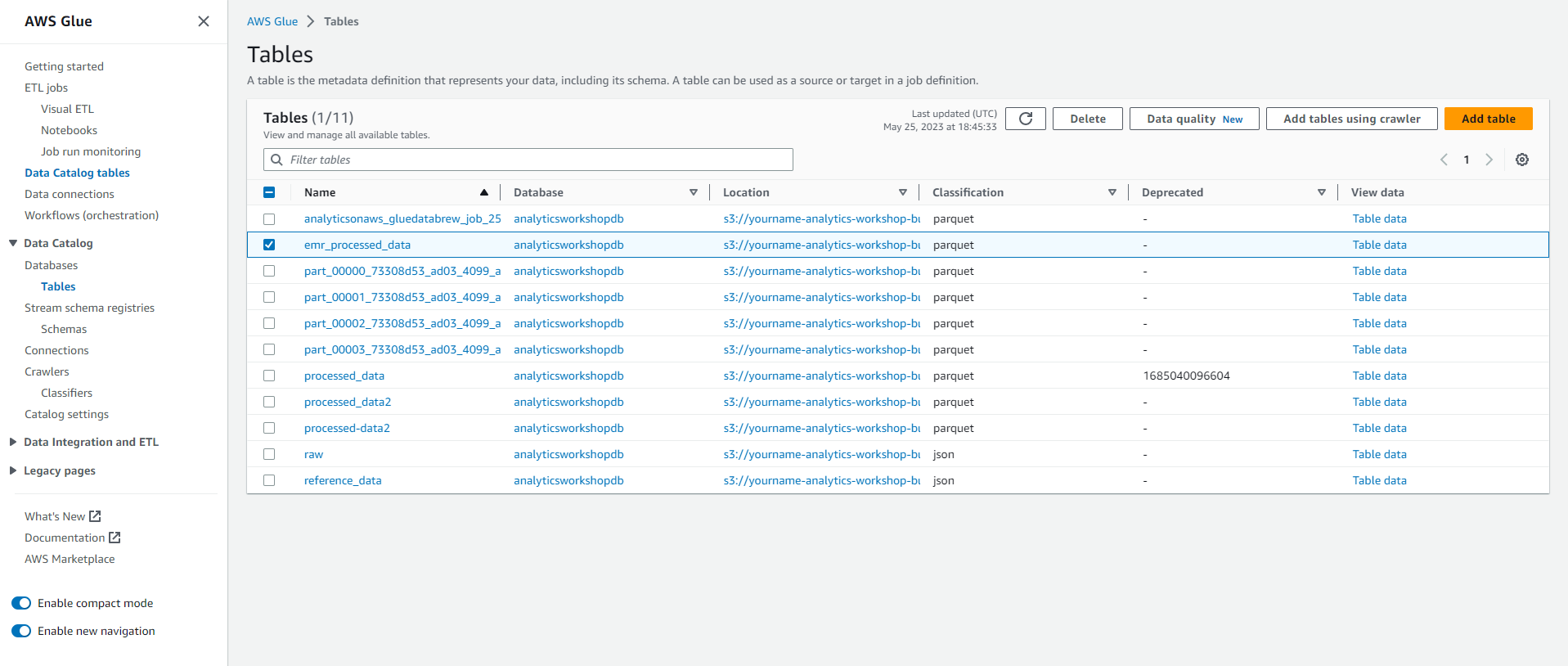Screen dimensions: 1568x666
Task: Open the Database column sort dropdown
Action: [694, 192]
